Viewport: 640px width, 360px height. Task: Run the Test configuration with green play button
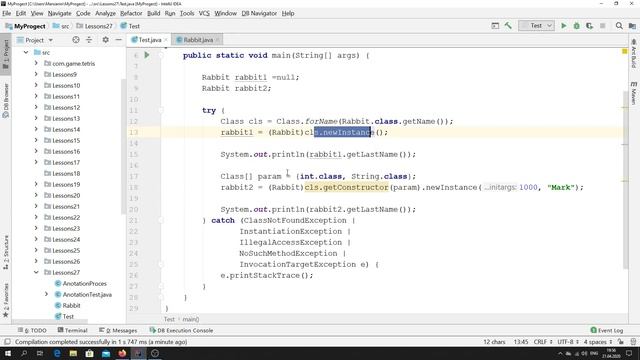point(564,26)
